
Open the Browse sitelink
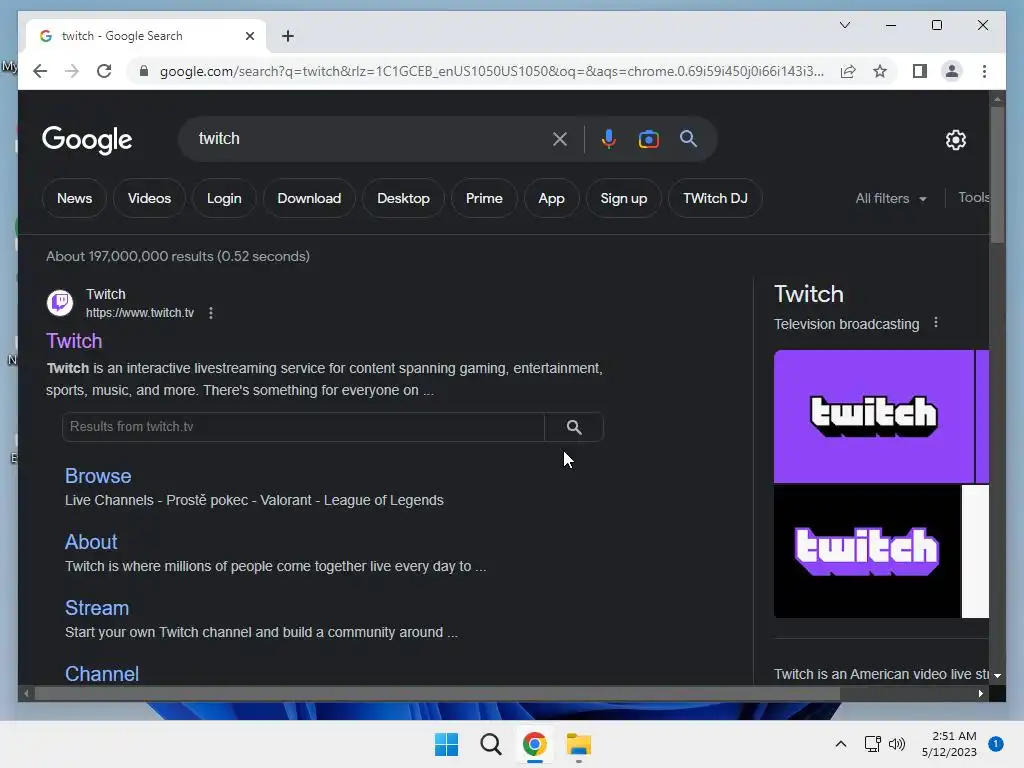pos(98,476)
